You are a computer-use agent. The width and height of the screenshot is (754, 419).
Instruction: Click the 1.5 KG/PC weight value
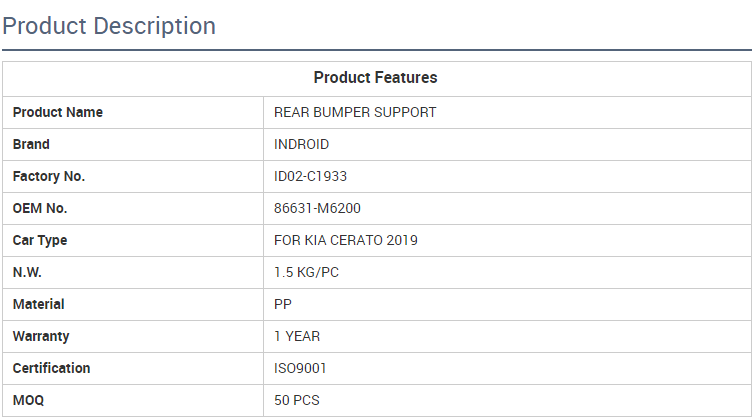306,272
